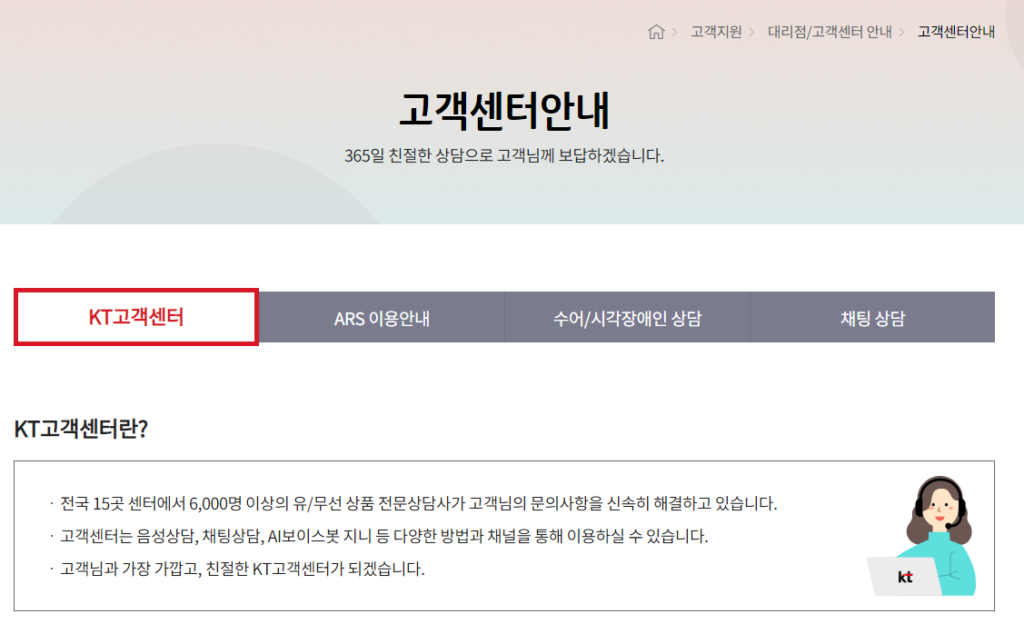Click the home icon in breadcrumb
This screenshot has height=624, width=1024.
656,31
